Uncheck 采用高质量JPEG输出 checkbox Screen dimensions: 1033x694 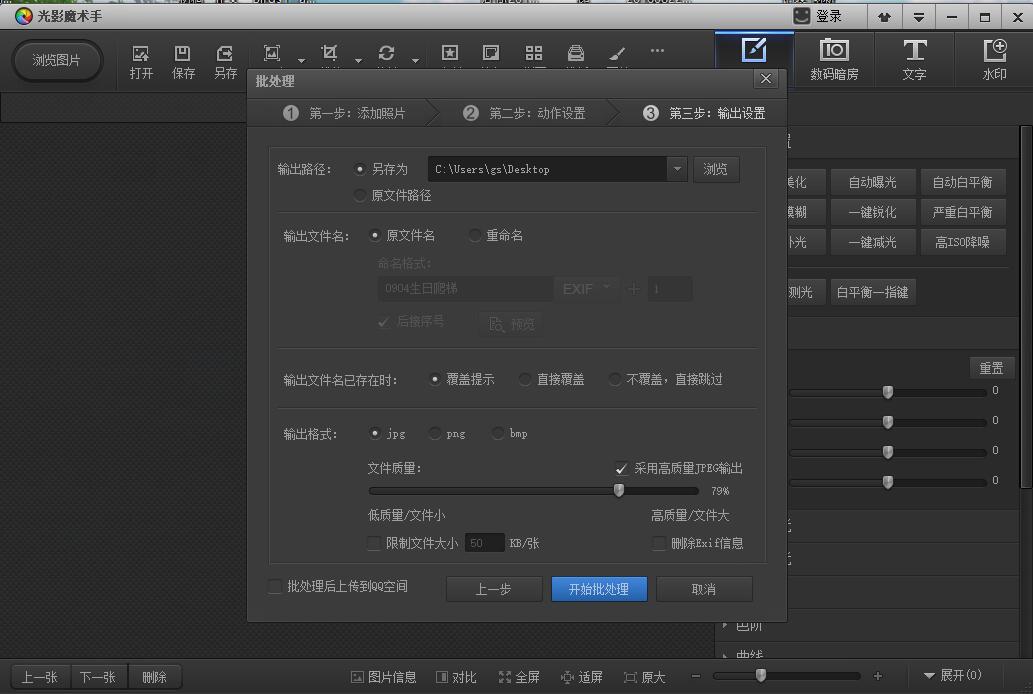pyautogui.click(x=622, y=468)
